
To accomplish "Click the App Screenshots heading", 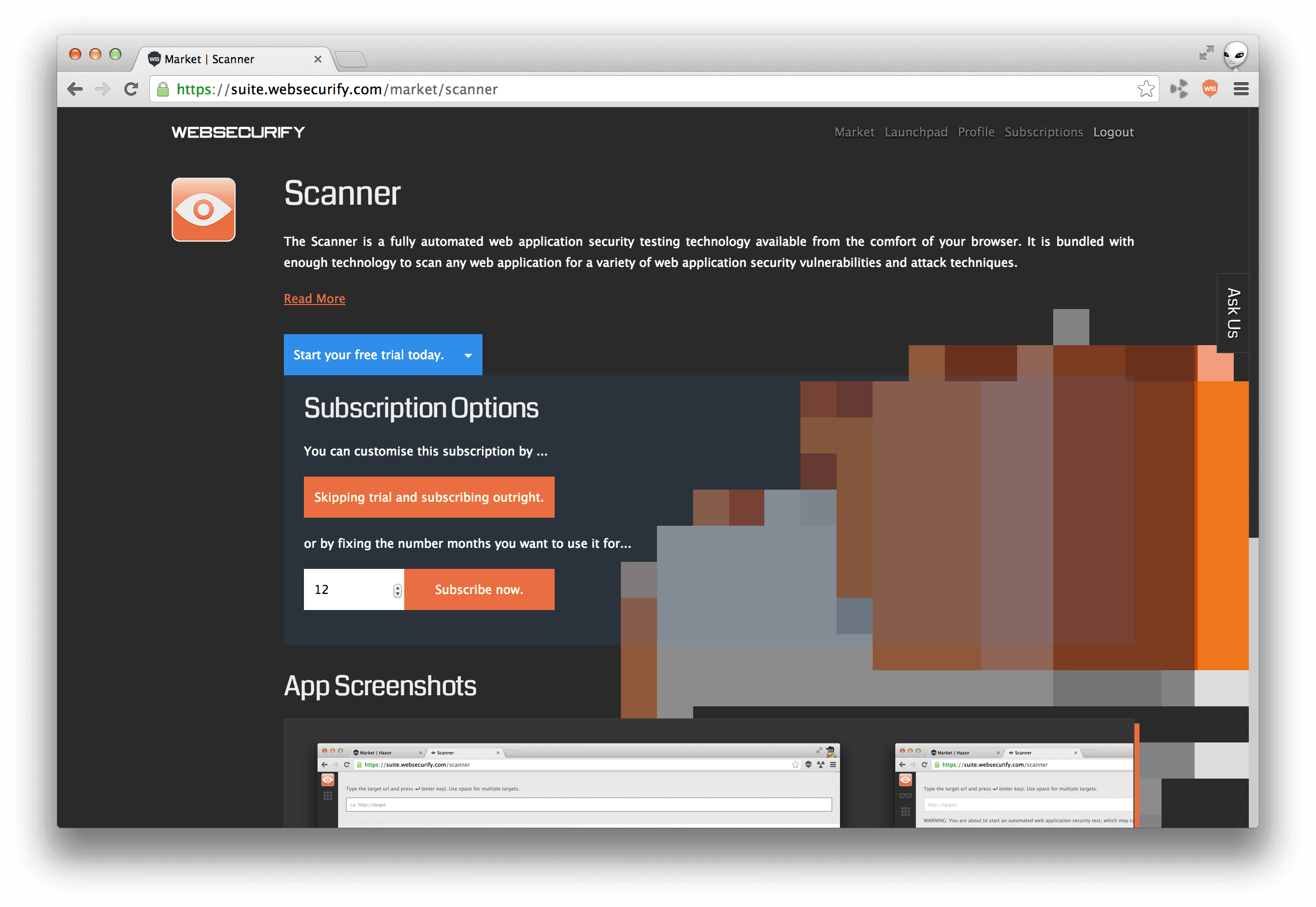I will (x=380, y=686).
